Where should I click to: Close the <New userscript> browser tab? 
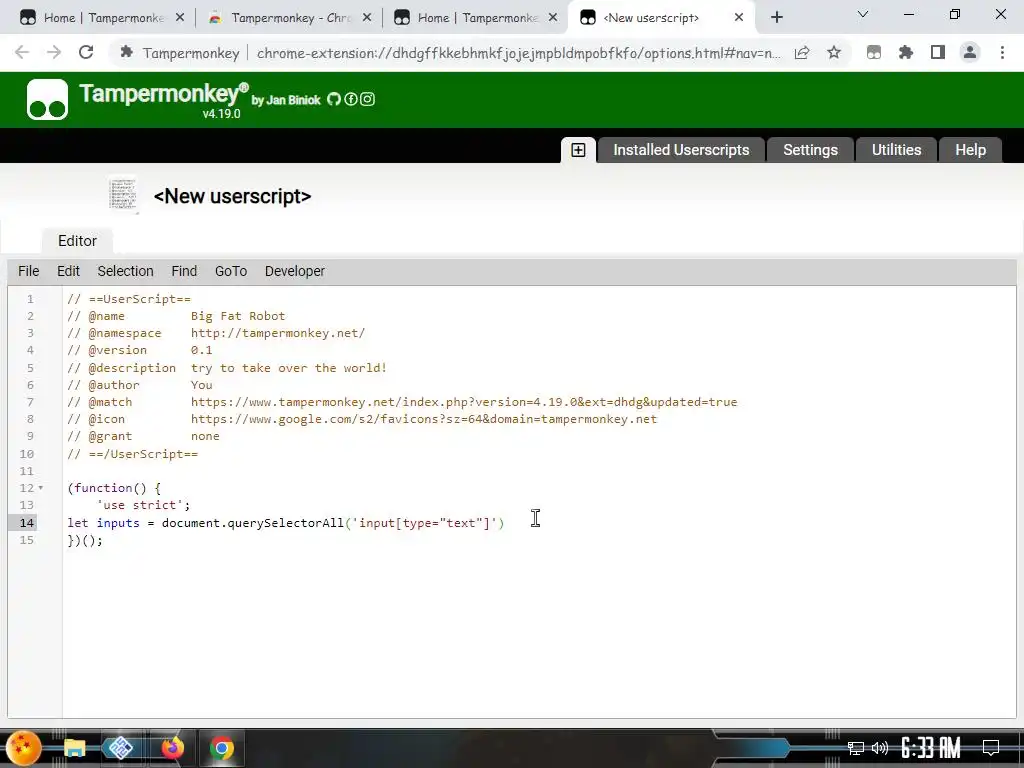pyautogui.click(x=739, y=18)
